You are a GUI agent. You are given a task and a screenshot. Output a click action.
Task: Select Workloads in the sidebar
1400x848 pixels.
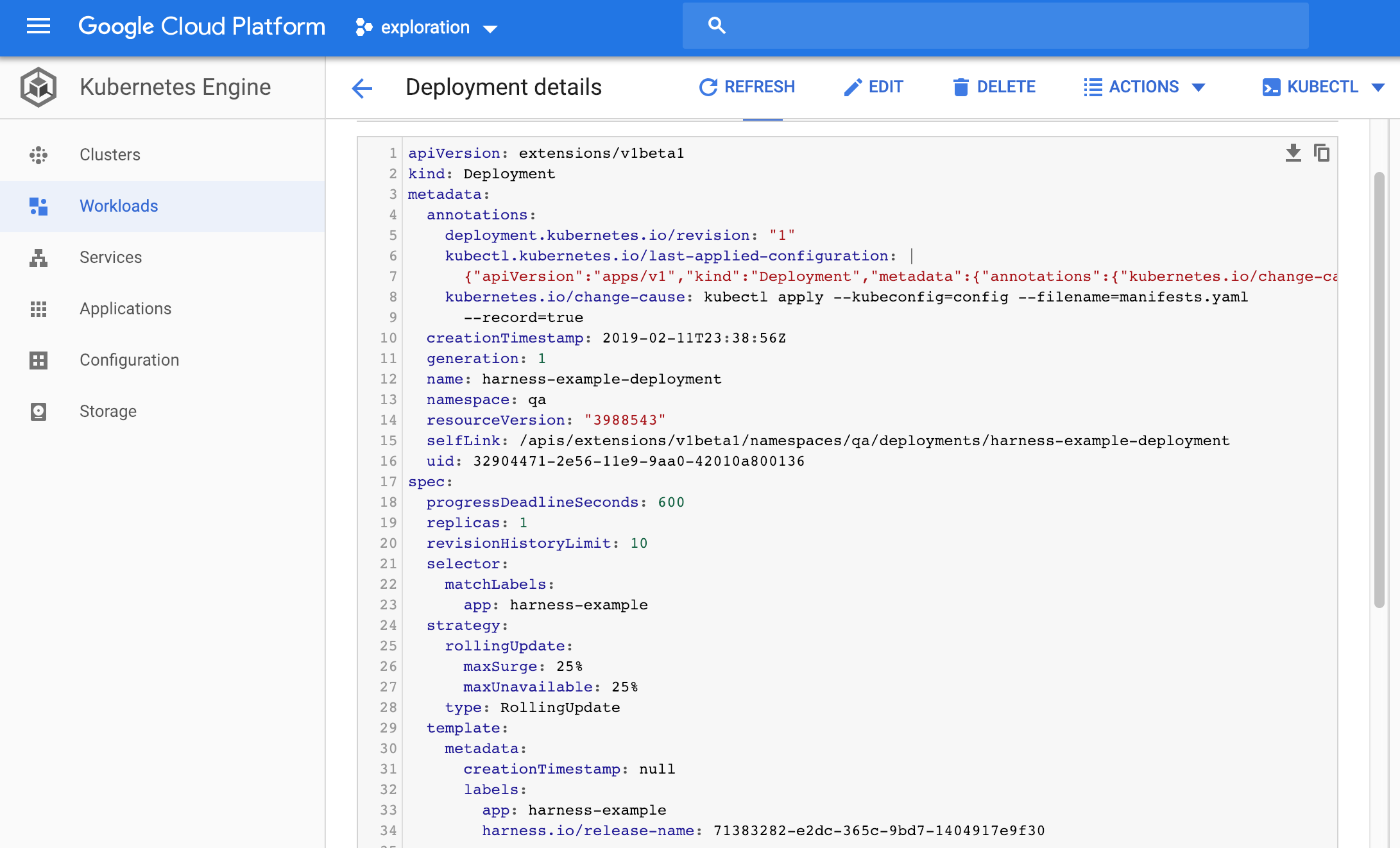pyautogui.click(x=162, y=206)
